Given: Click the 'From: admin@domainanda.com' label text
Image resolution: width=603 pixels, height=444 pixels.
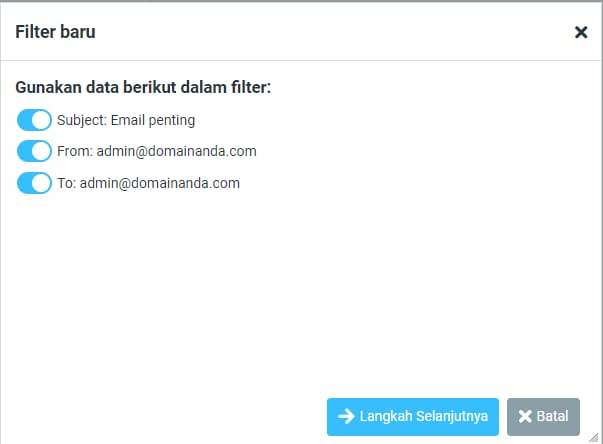Looking at the screenshot, I should pos(157,152).
